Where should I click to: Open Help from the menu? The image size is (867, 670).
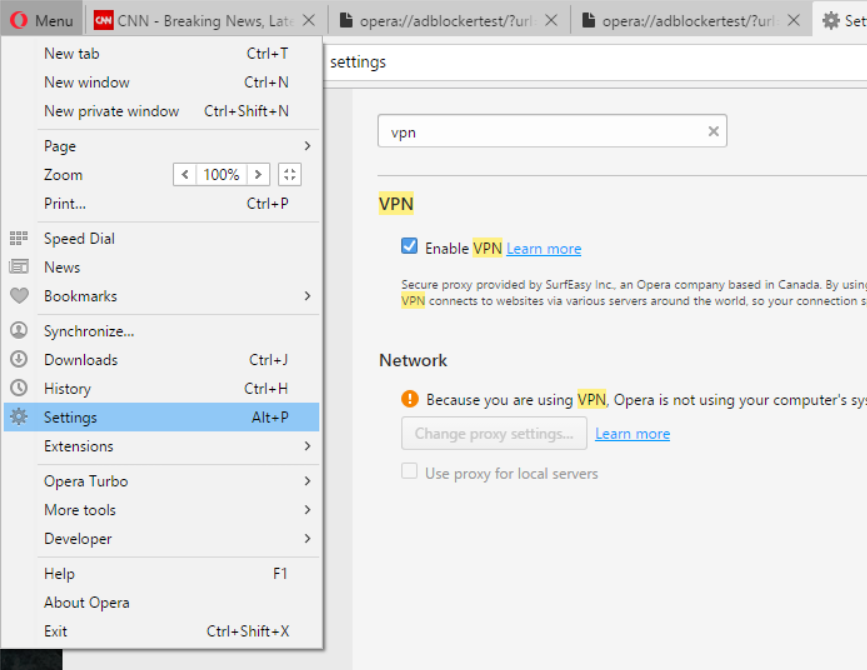[161, 573]
